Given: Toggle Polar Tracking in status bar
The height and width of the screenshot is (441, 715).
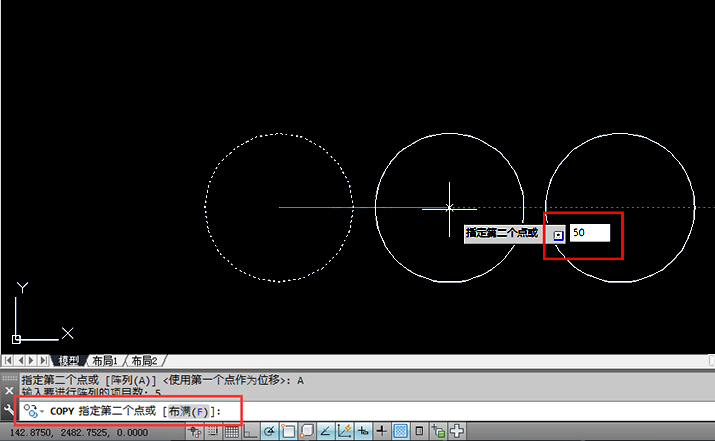Looking at the screenshot, I should [269, 431].
